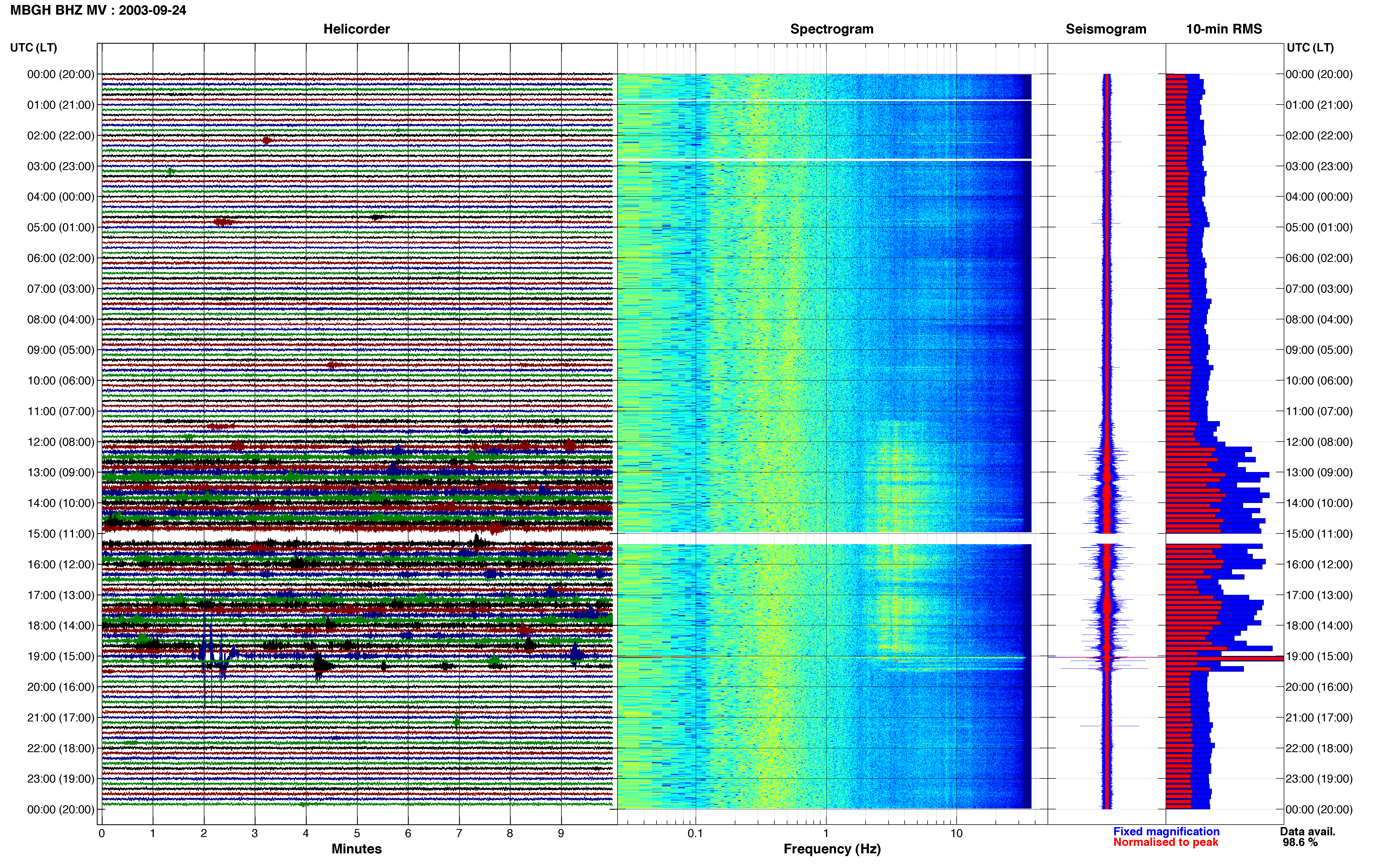Viewport: 1388px width, 868px height.
Task: Click the left "10:00 (06:00)" time label
Action: (61, 380)
